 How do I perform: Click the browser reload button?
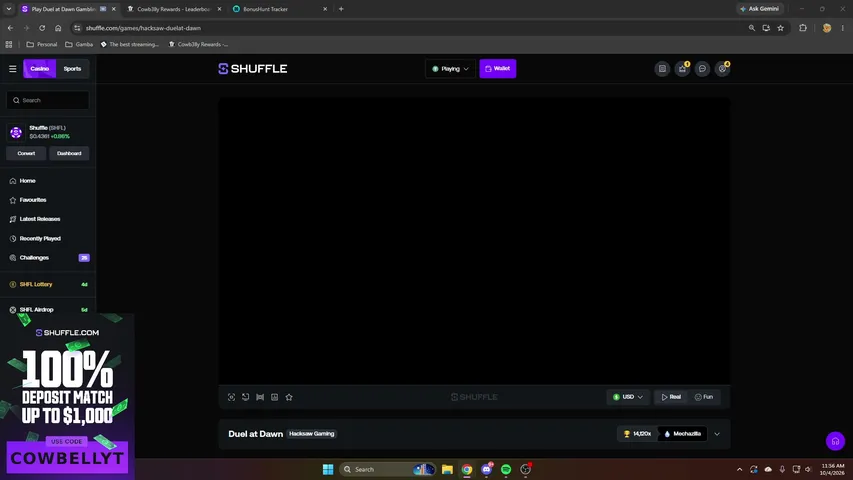(42, 28)
